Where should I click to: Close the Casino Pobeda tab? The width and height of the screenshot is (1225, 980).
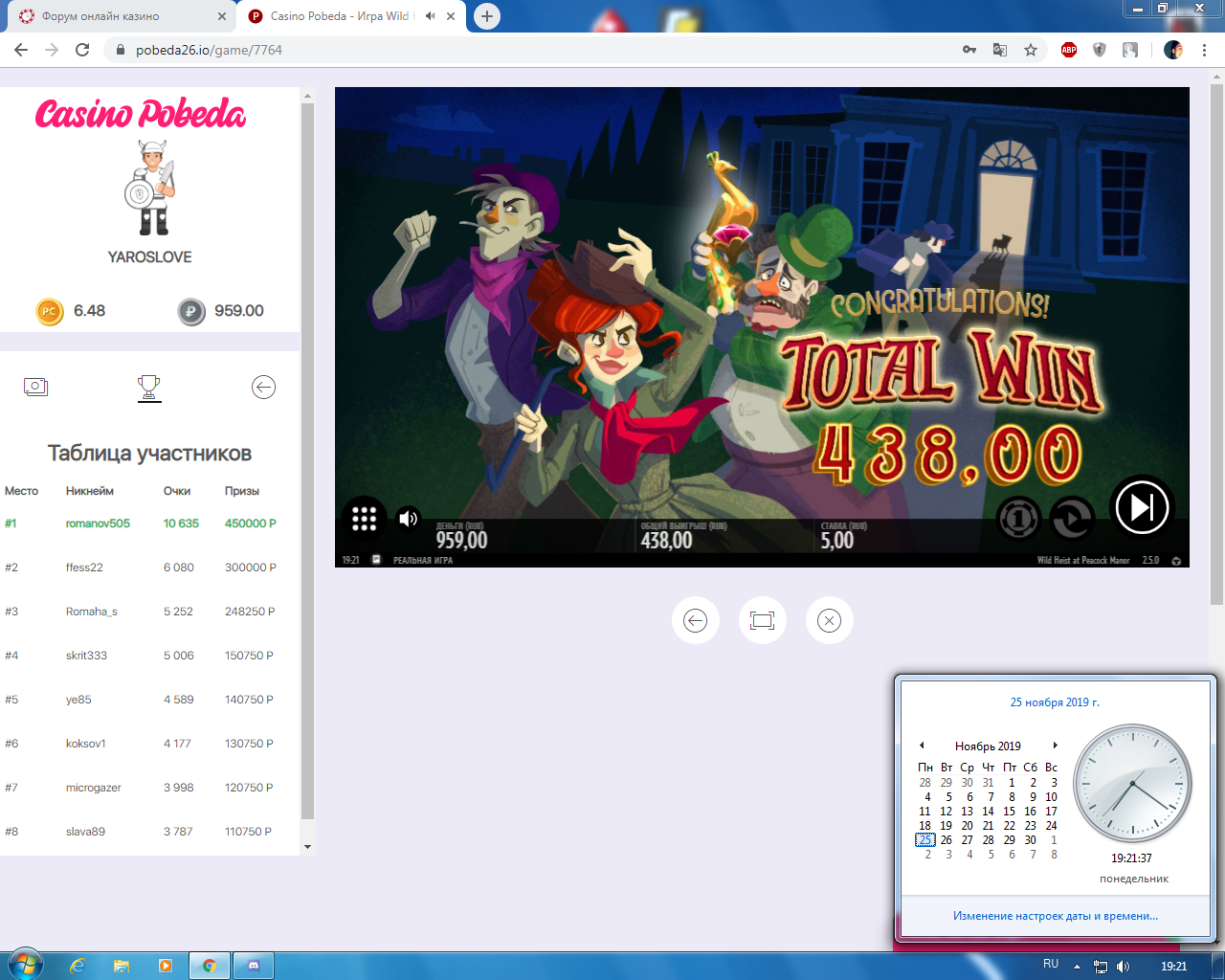[451, 16]
